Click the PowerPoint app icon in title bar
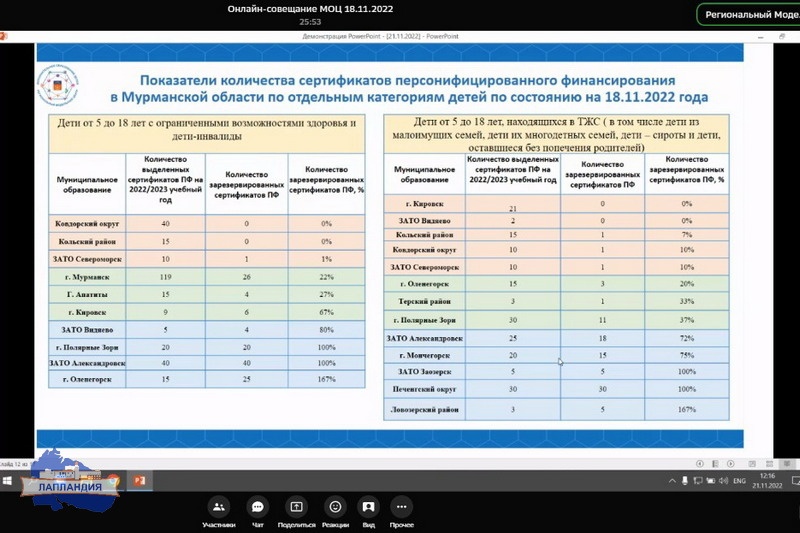This screenshot has width=800, height=533. pos(3,37)
